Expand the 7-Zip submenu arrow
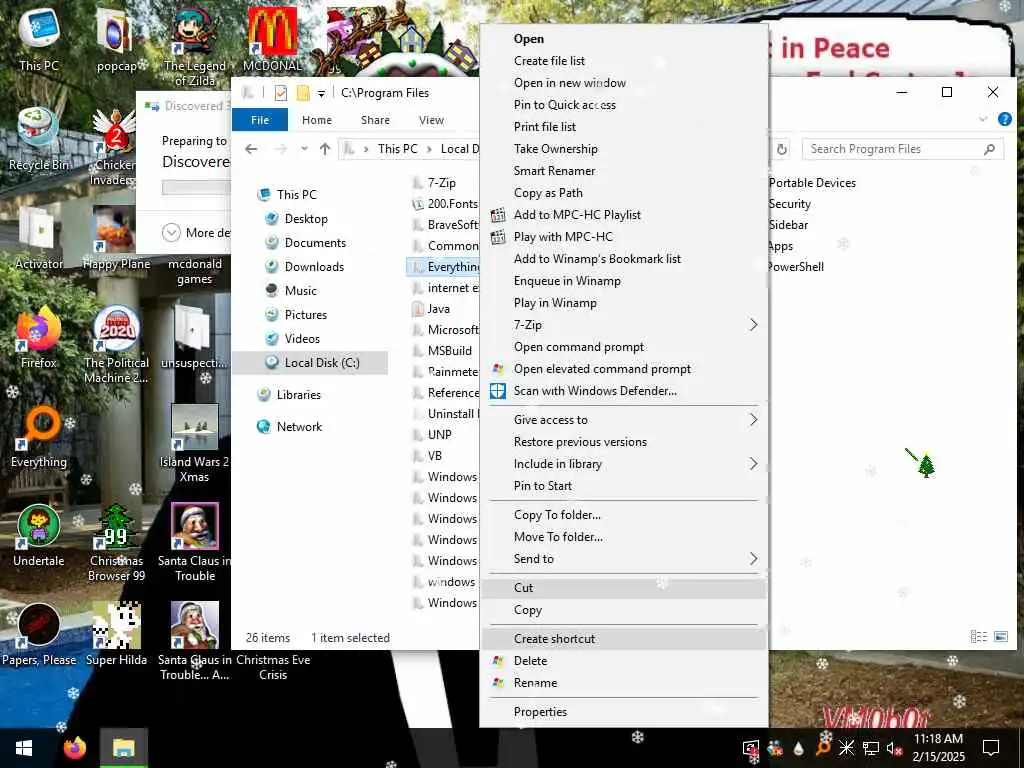1024x768 pixels. 753,325
